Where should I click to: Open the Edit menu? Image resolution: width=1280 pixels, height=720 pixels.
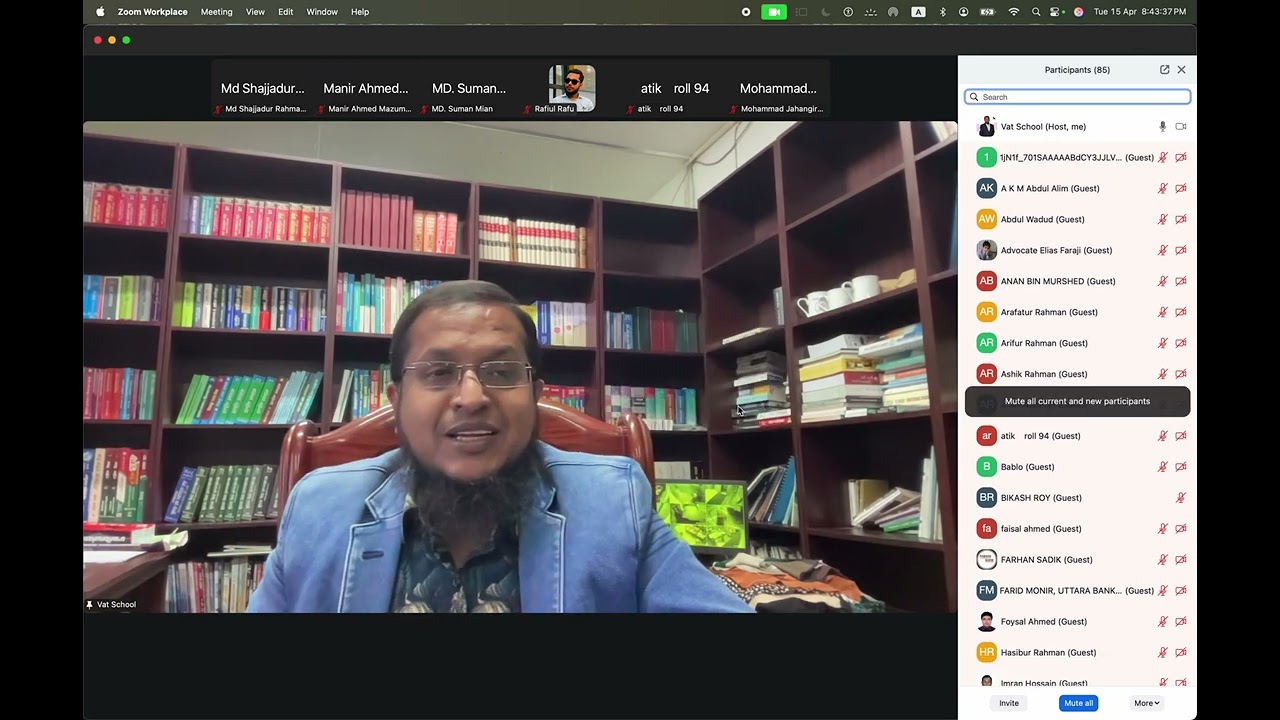(286, 12)
